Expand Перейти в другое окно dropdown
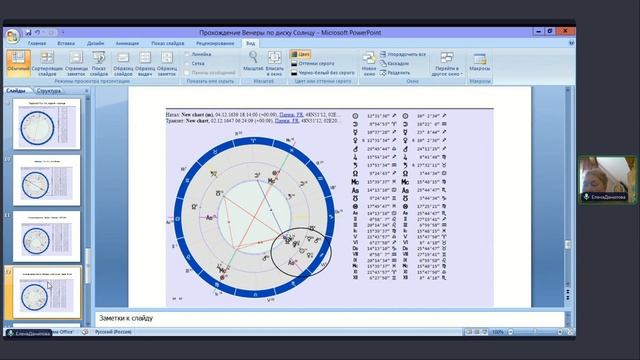Viewport: 640px width, 360px height. click(x=447, y=63)
